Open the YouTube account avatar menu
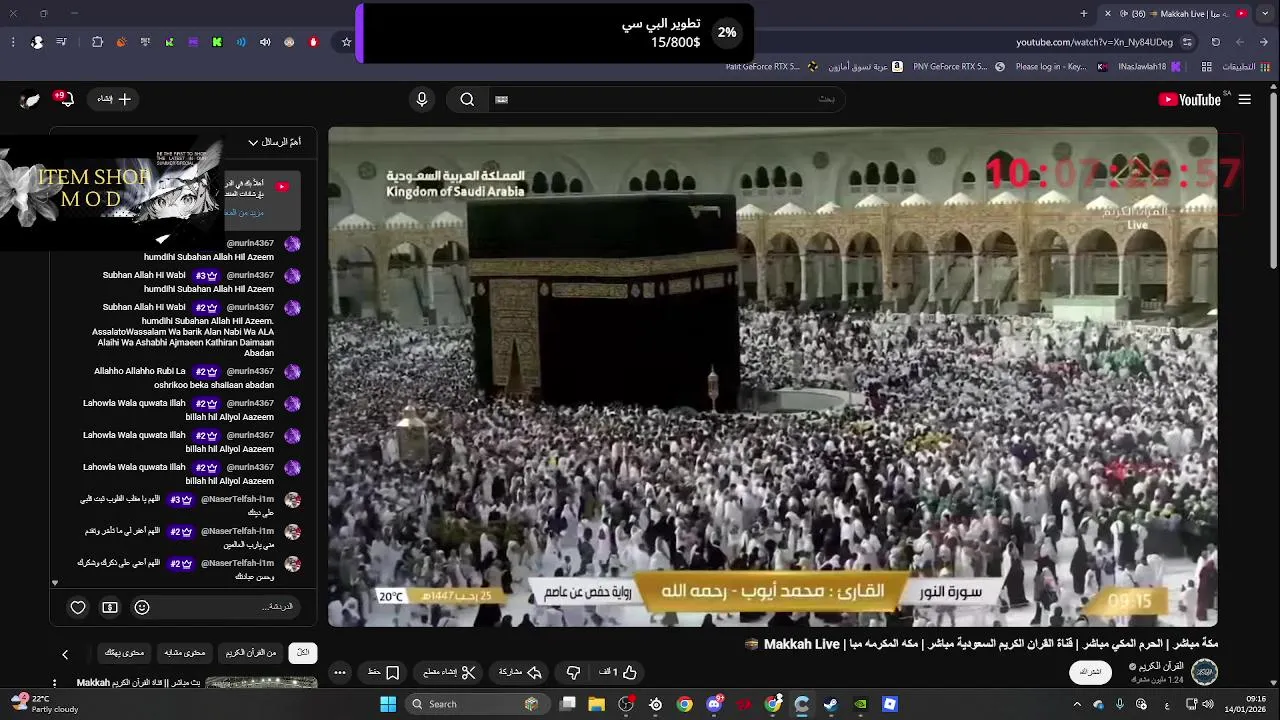1280x720 pixels. (x=31, y=99)
